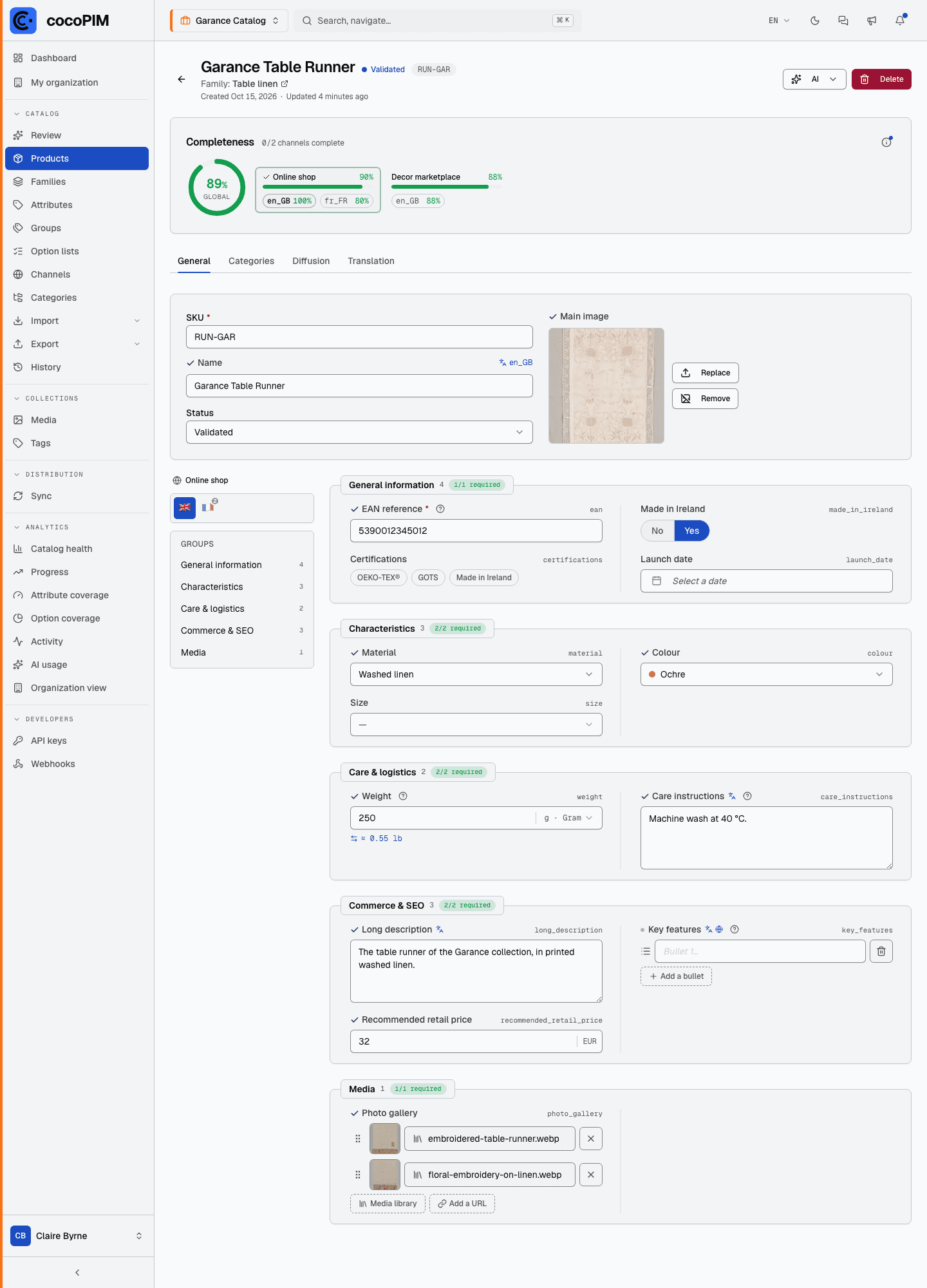Select the French locale flag
The width and height of the screenshot is (927, 1288).
(208, 507)
